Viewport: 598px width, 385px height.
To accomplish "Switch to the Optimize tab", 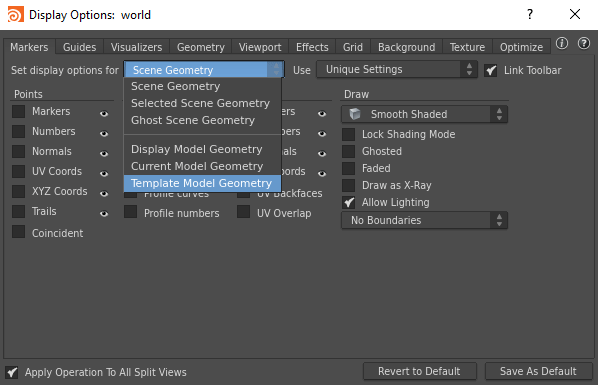I will coord(521,47).
